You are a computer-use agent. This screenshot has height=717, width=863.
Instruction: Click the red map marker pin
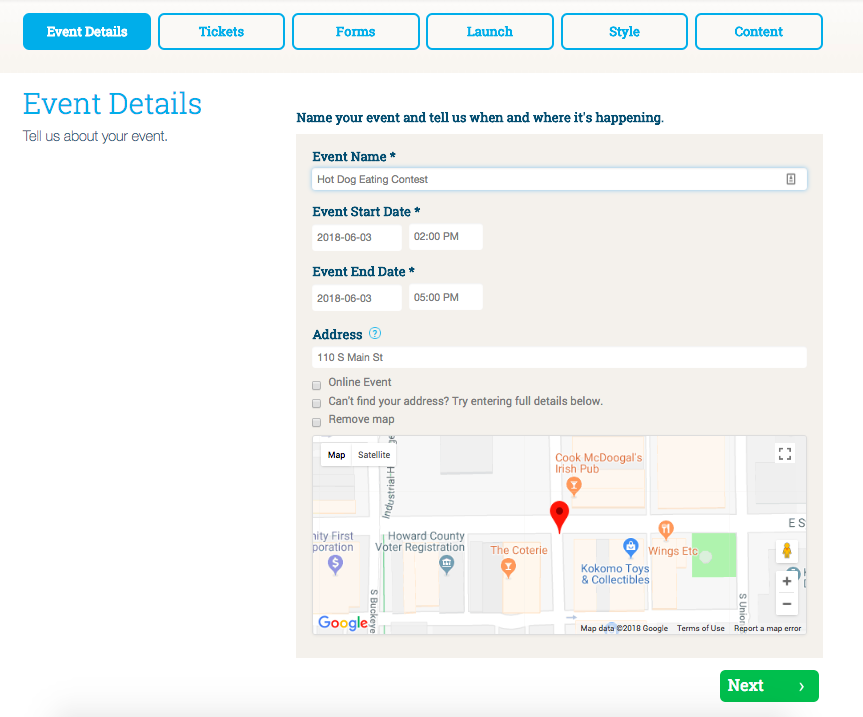point(559,513)
